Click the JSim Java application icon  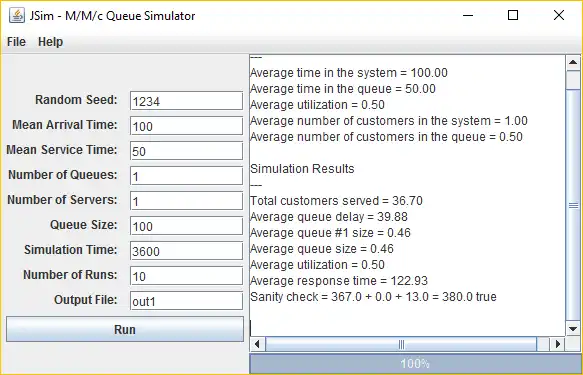tap(17, 16)
